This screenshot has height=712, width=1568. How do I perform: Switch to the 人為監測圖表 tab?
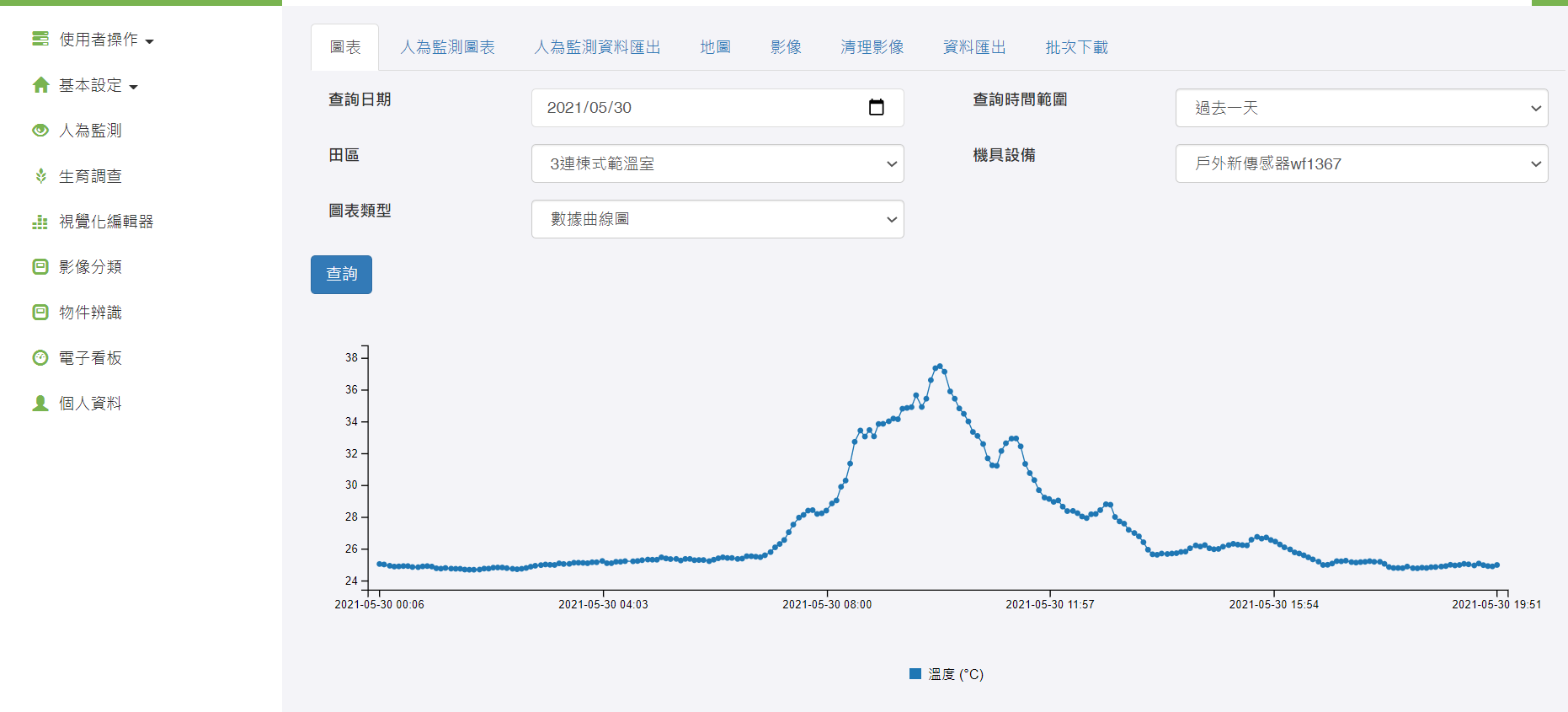(447, 47)
